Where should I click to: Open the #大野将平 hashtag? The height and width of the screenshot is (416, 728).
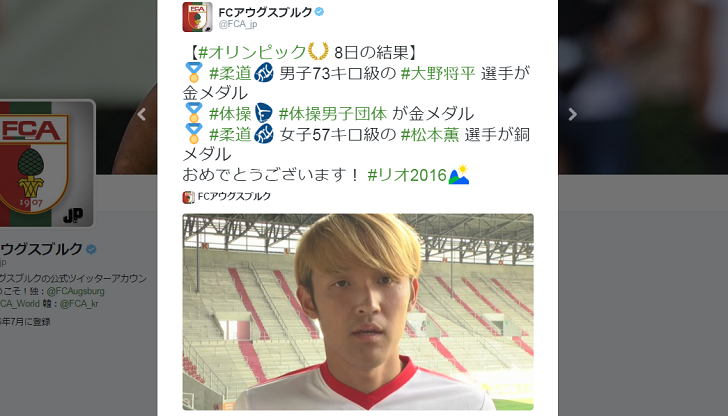[438, 73]
